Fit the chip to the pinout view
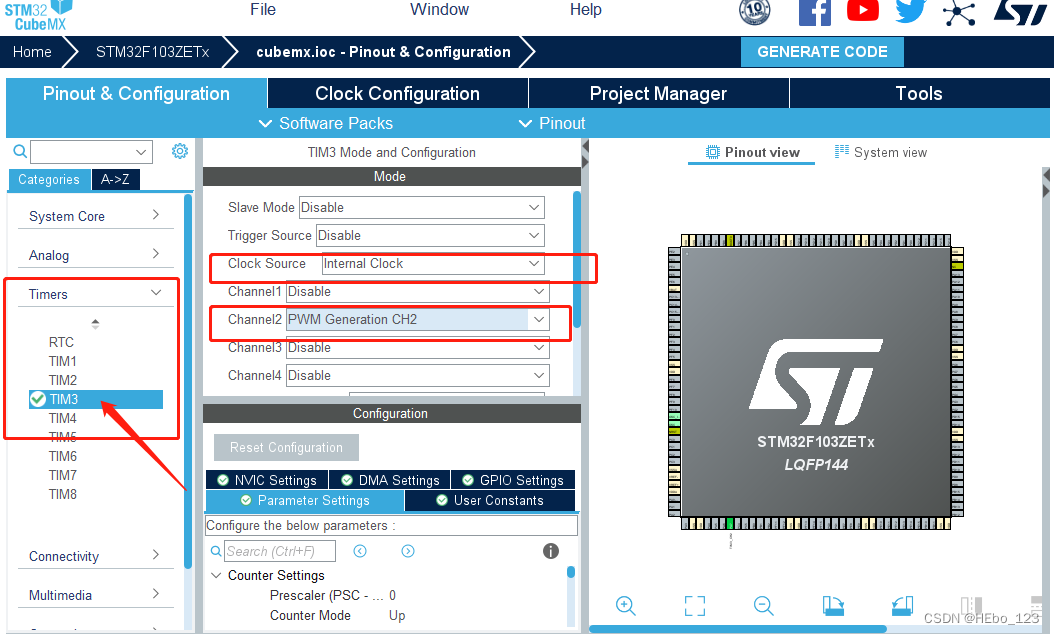Image resolution: width=1054 pixels, height=634 pixels. click(x=694, y=606)
